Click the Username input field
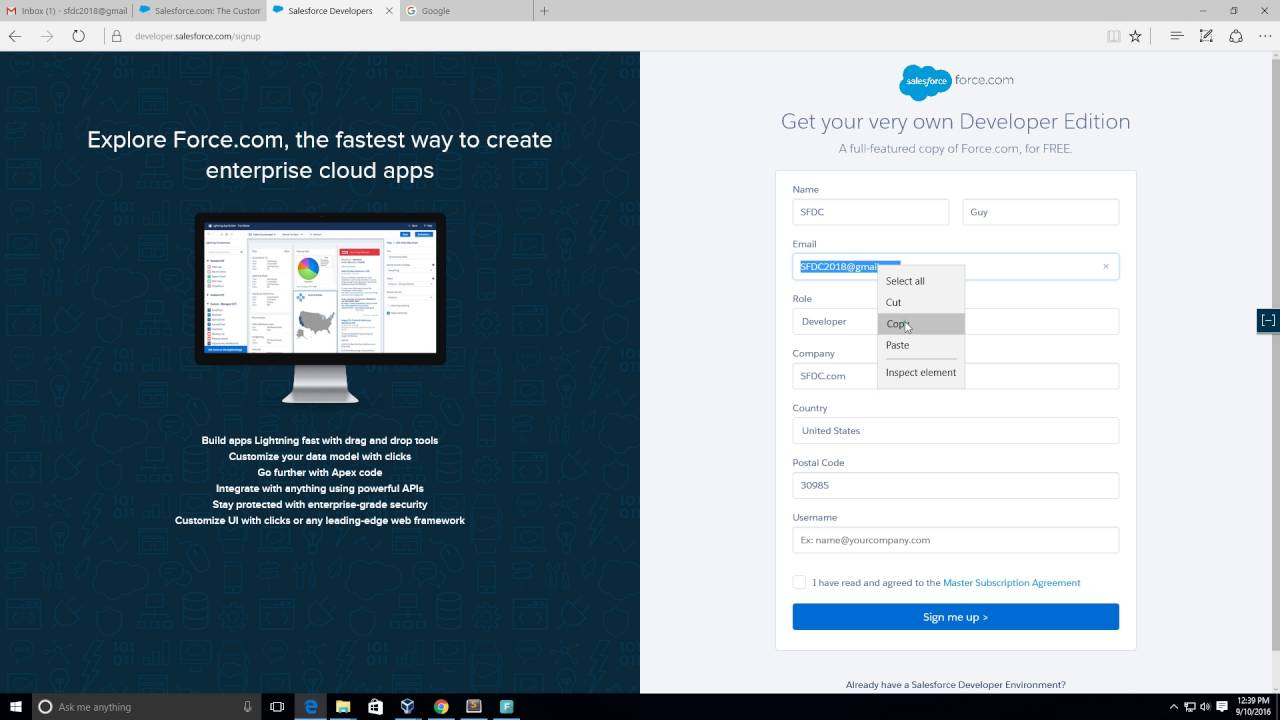The width and height of the screenshot is (1280, 720). click(x=955, y=540)
